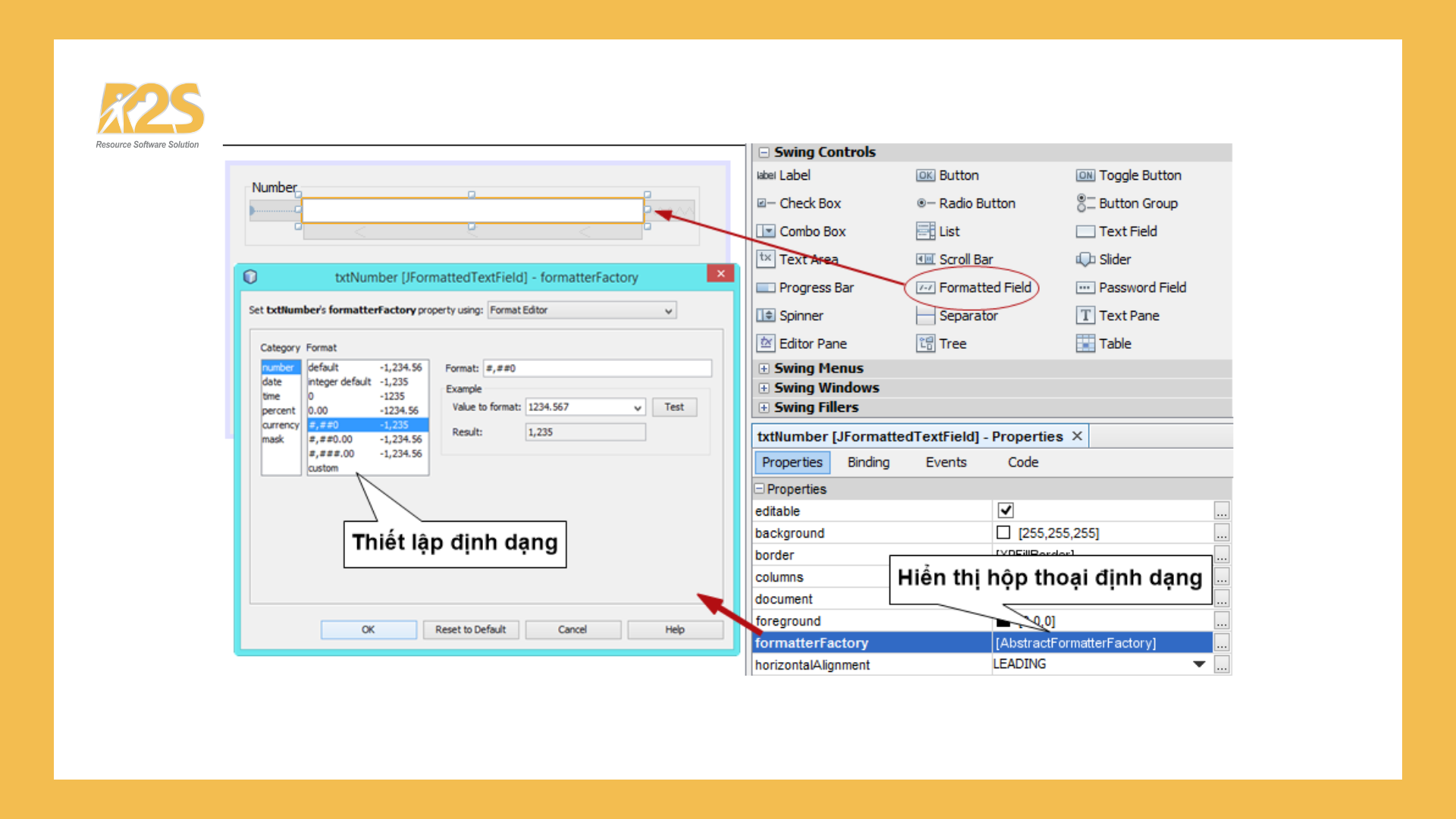Click the Test button
The width and height of the screenshot is (1456, 819).
pos(673,407)
